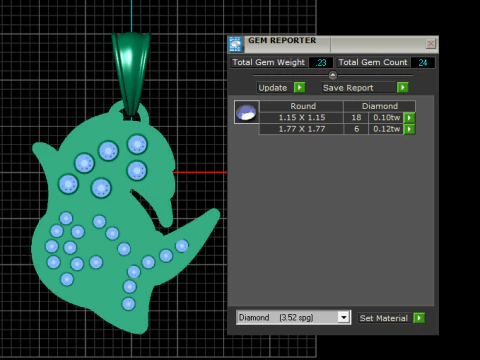Select the round gem thumbnail
Screen dimensions: 480x360
tap(246, 112)
